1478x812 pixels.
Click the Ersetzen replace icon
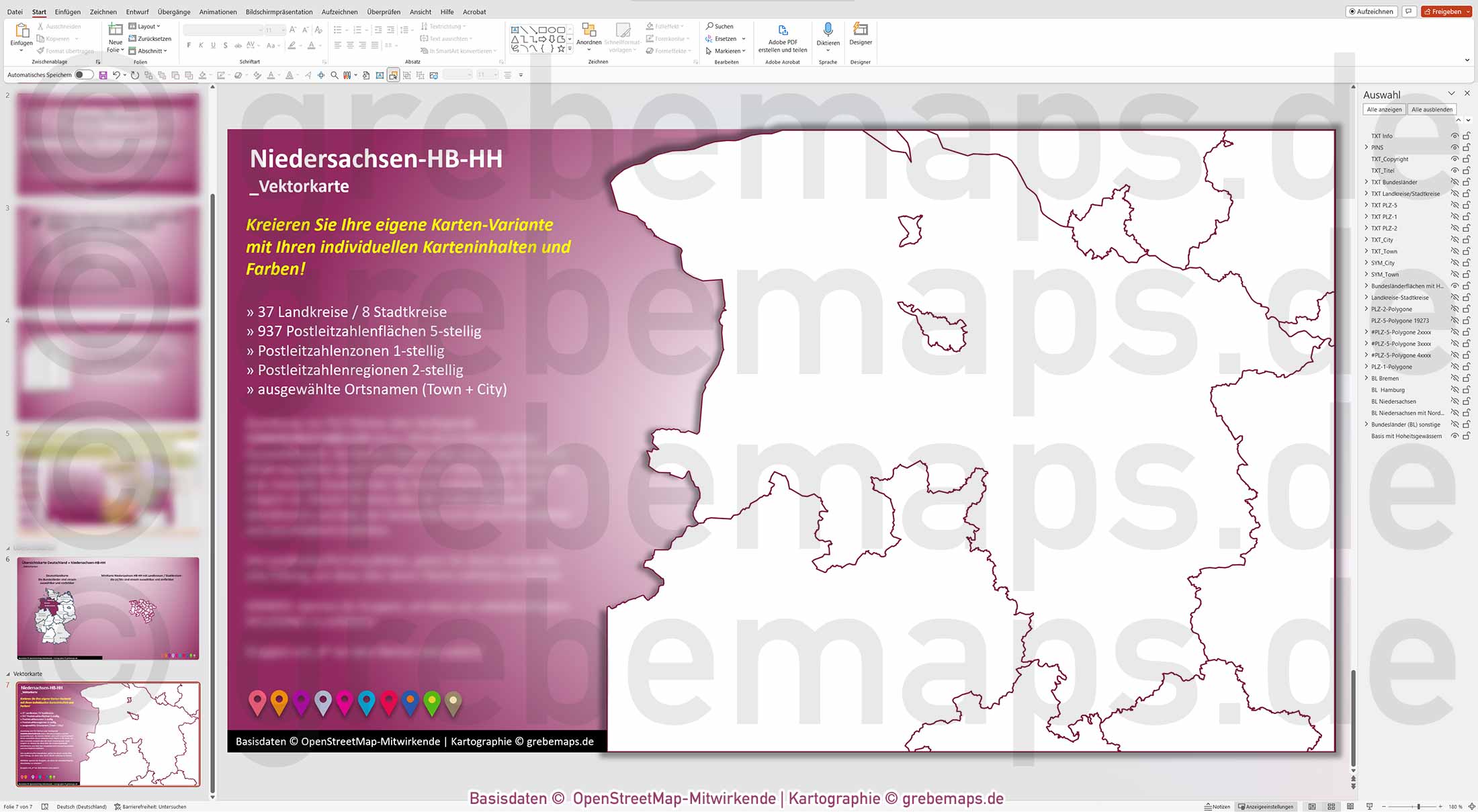coord(708,38)
